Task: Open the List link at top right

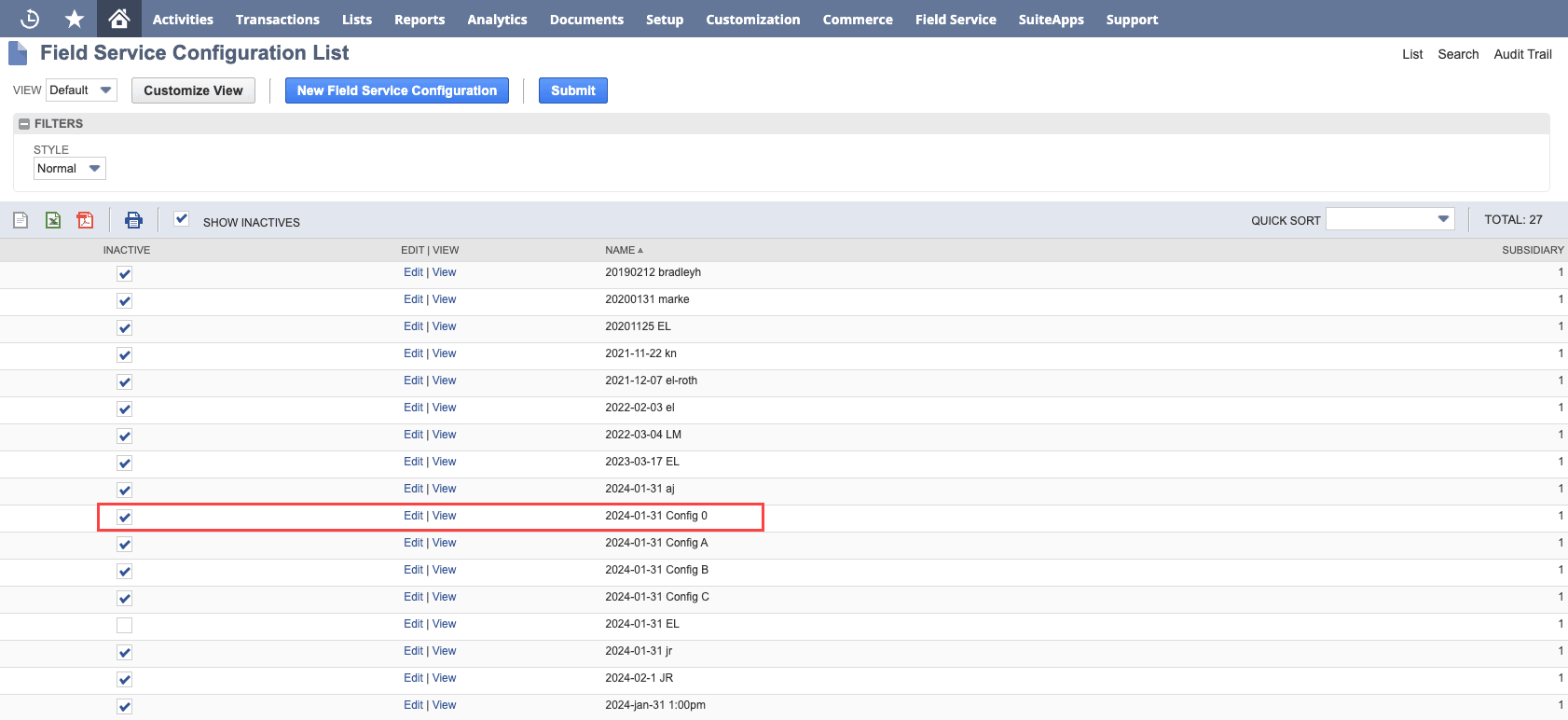Action: pyautogui.click(x=1412, y=54)
